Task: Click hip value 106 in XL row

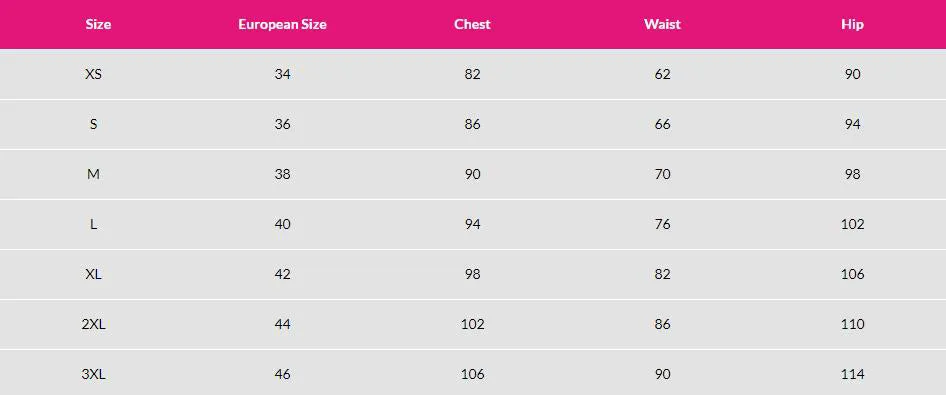Action: [852, 274]
